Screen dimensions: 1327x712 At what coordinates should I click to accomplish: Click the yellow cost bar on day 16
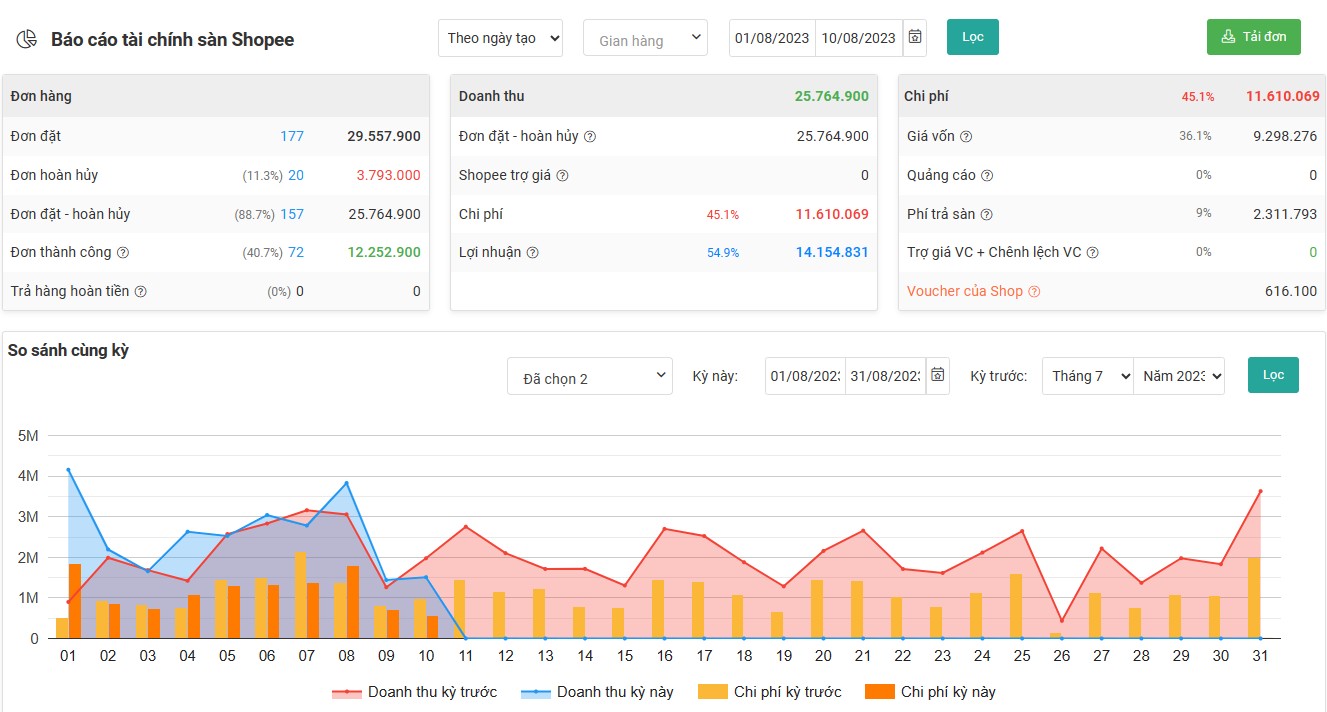(658, 609)
